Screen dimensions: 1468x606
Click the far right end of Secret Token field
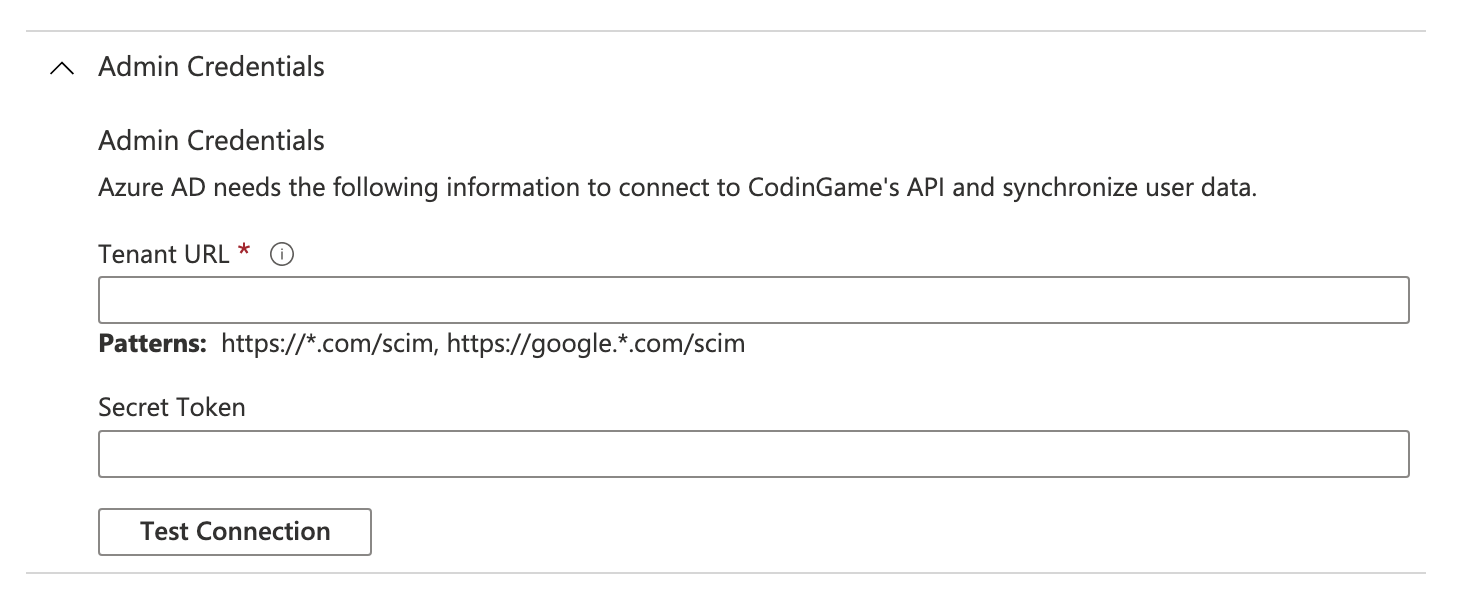[x=1396, y=454]
